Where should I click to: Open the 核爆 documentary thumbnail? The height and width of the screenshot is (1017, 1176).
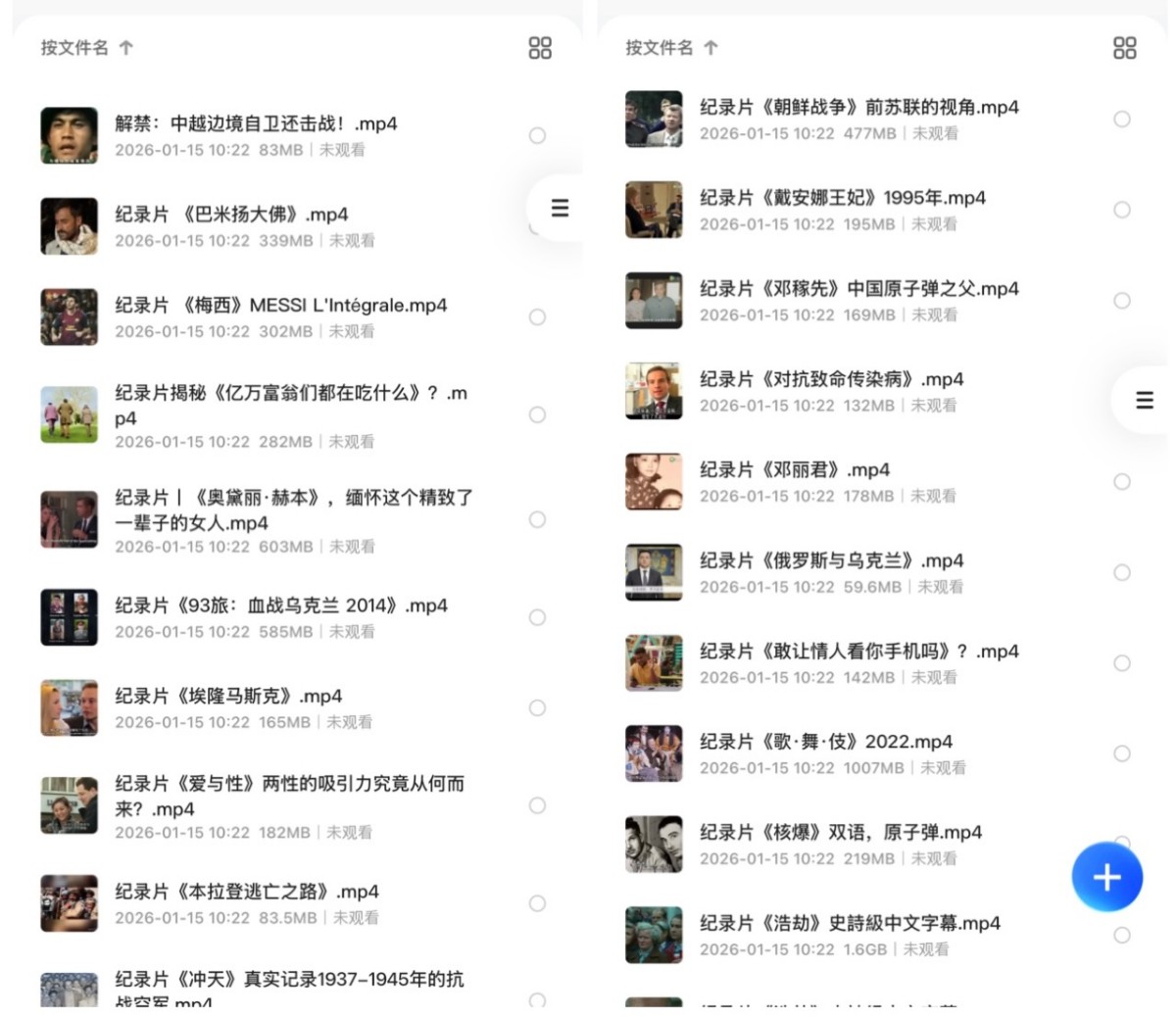654,844
